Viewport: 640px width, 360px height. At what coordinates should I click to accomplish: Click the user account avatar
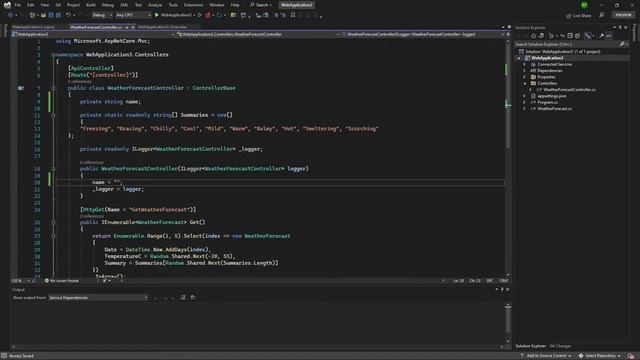pos(584,5)
